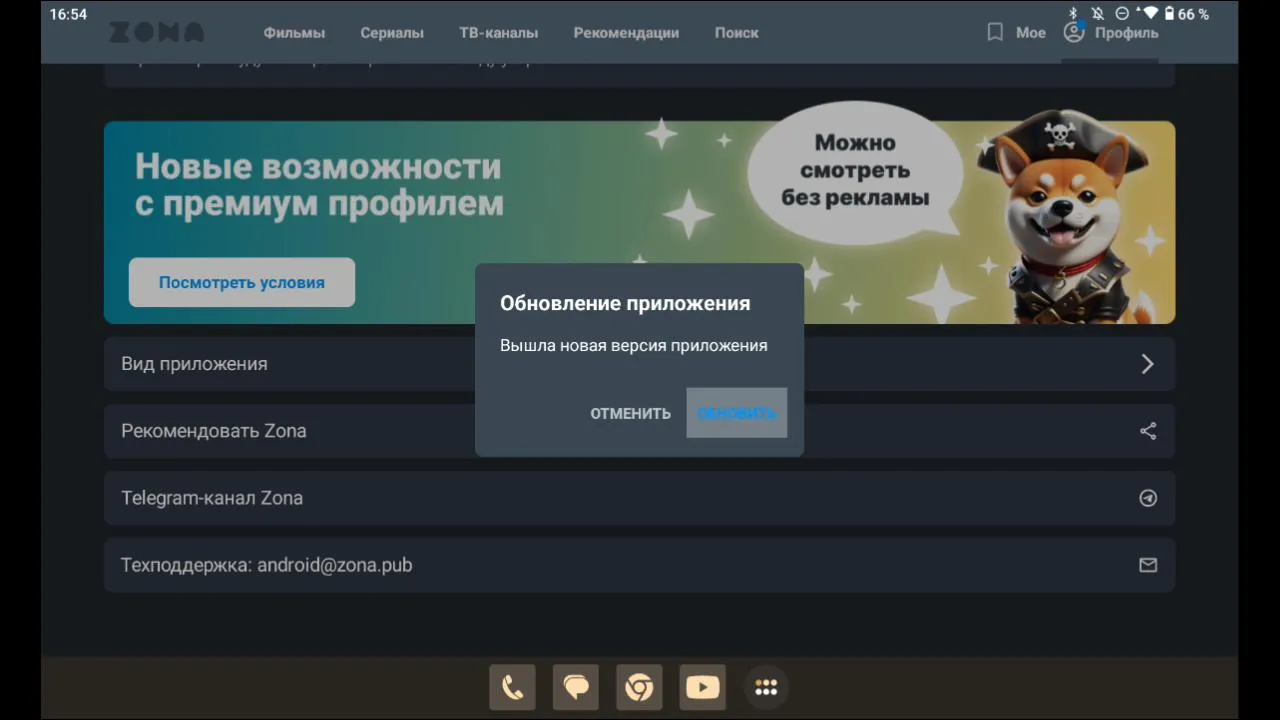1280x720 pixels.
Task: Launch YouTube from the dock
Action: [703, 687]
